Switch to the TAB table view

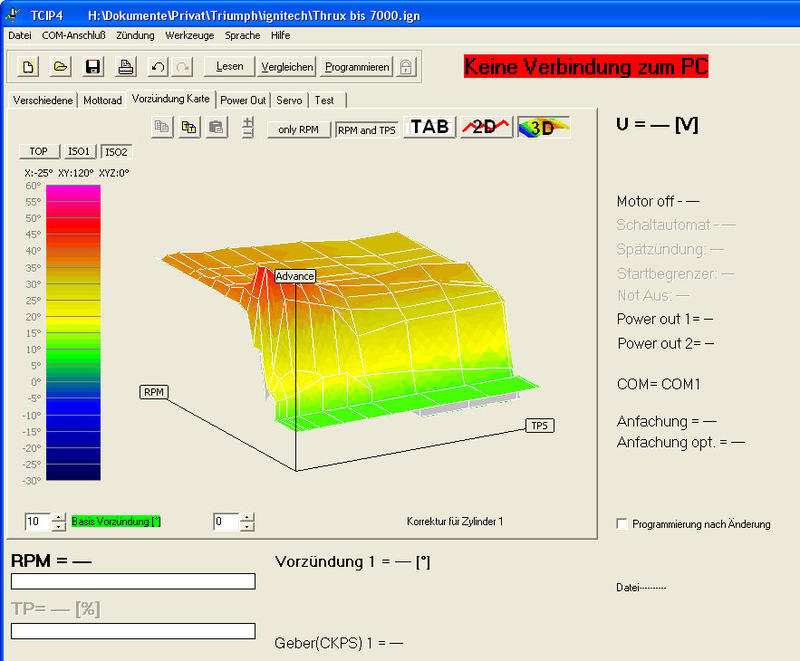click(430, 127)
